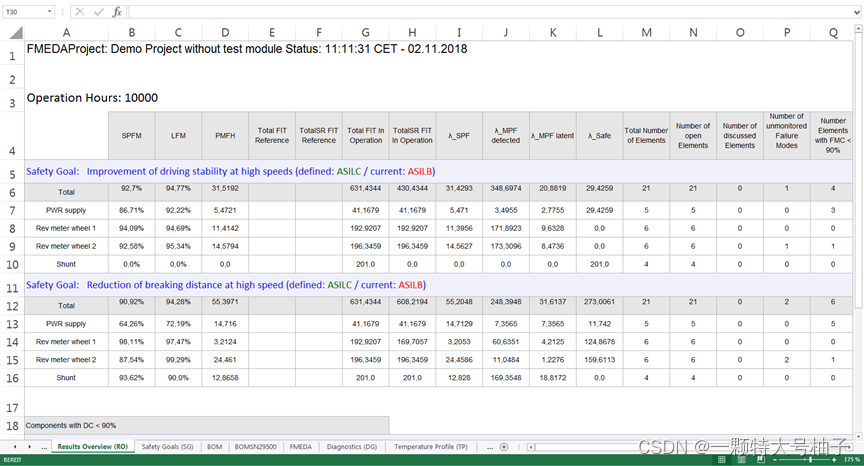Select column Q header
This screenshot has height=466, width=864.
(x=833, y=32)
